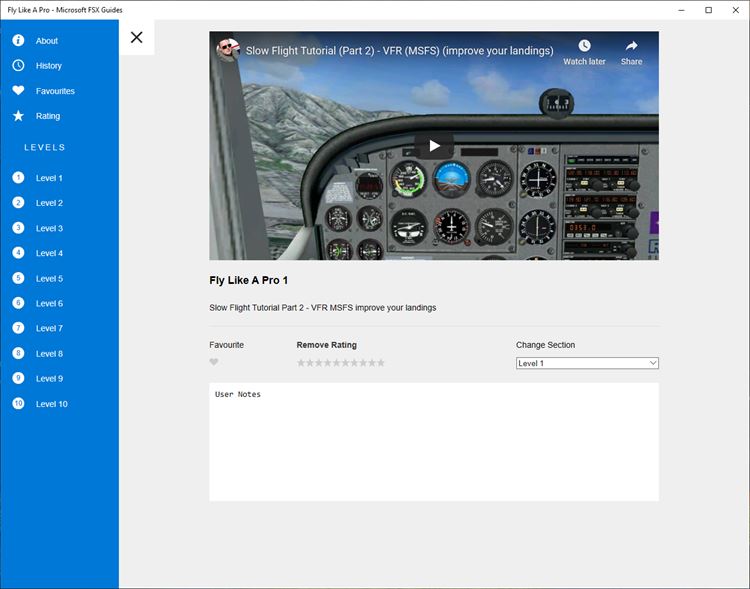The width and height of the screenshot is (750, 589).
Task: Select the Level 3 numbered circle icon
Action: 18,228
